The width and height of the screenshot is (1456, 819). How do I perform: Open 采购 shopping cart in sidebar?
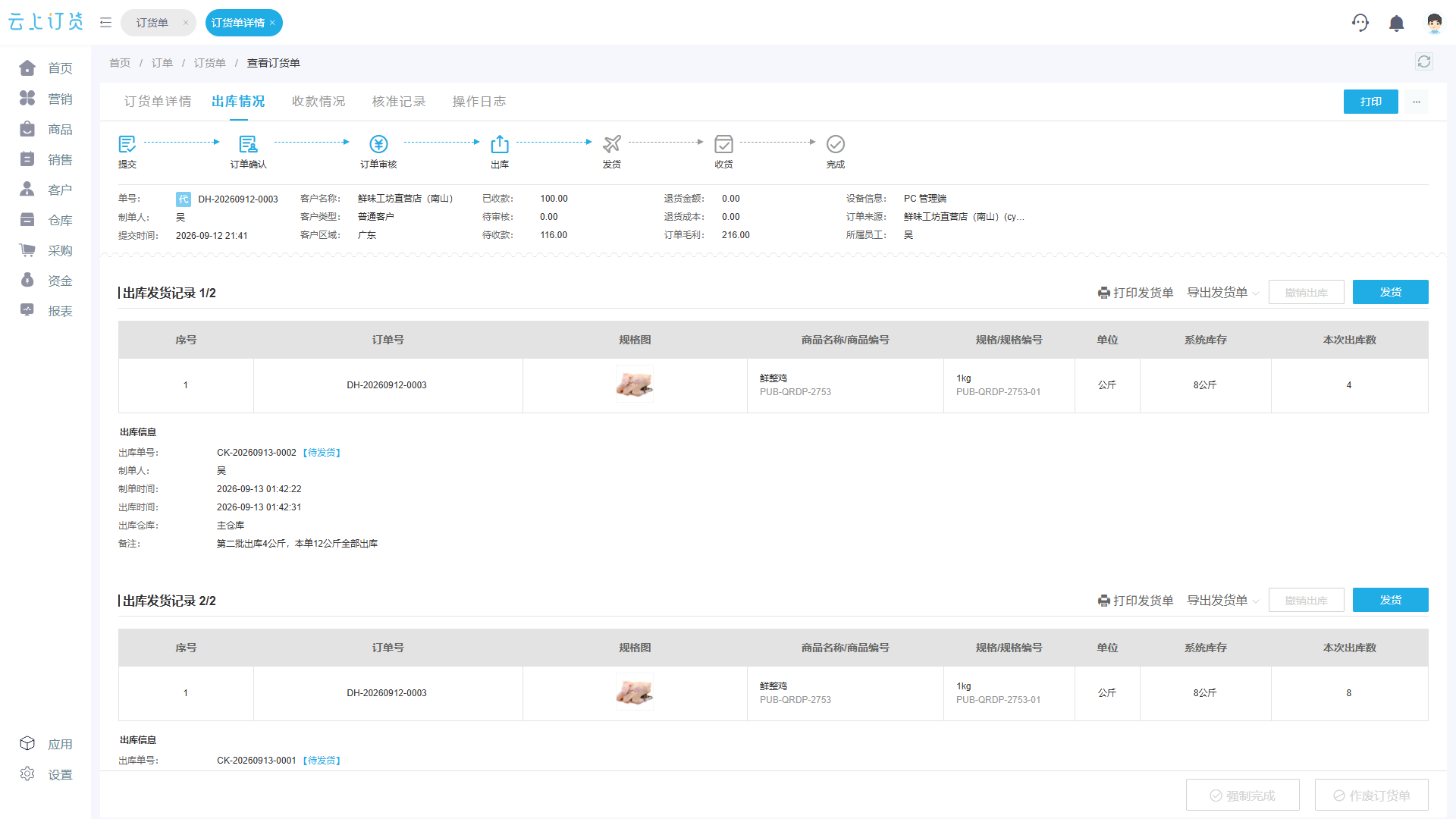pyautogui.click(x=45, y=250)
